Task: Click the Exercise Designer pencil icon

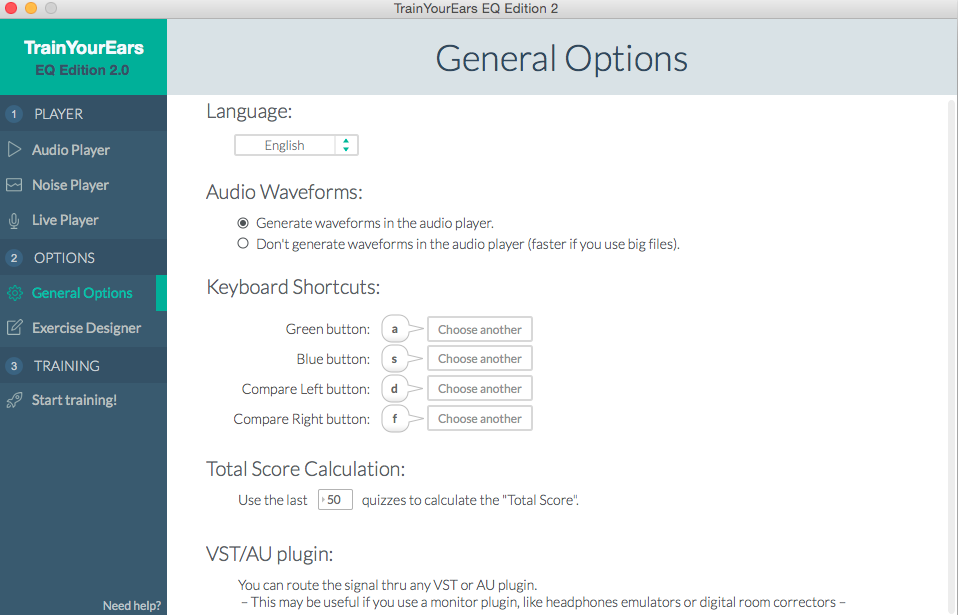Action: coord(14,328)
